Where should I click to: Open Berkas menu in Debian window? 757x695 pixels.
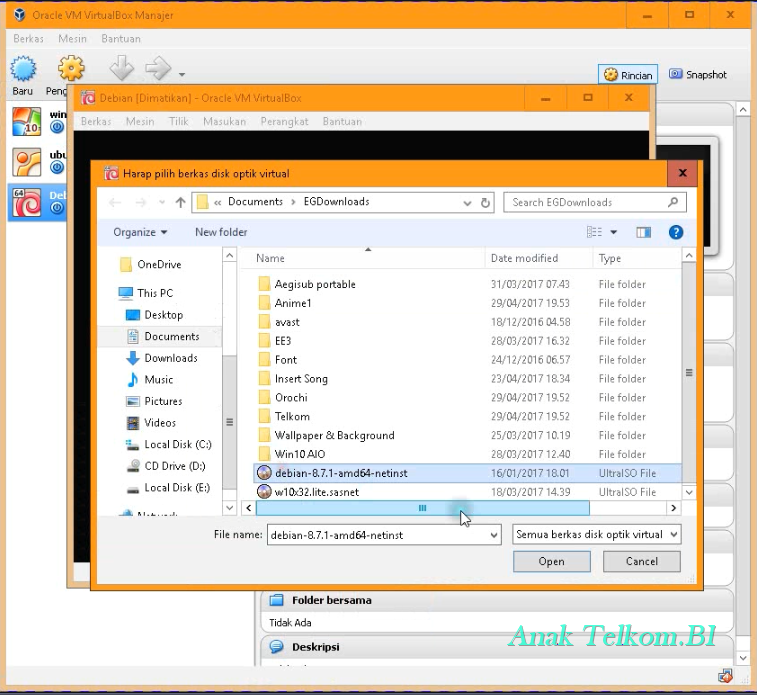coord(96,121)
